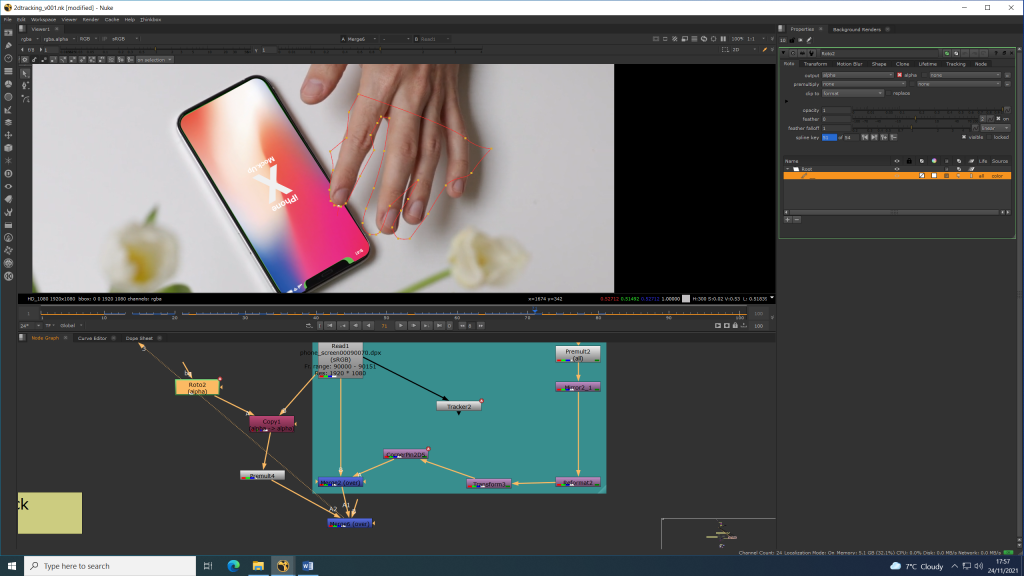
Task: Open the rgba.alpha channel dropdown
Action: [x=59, y=39]
